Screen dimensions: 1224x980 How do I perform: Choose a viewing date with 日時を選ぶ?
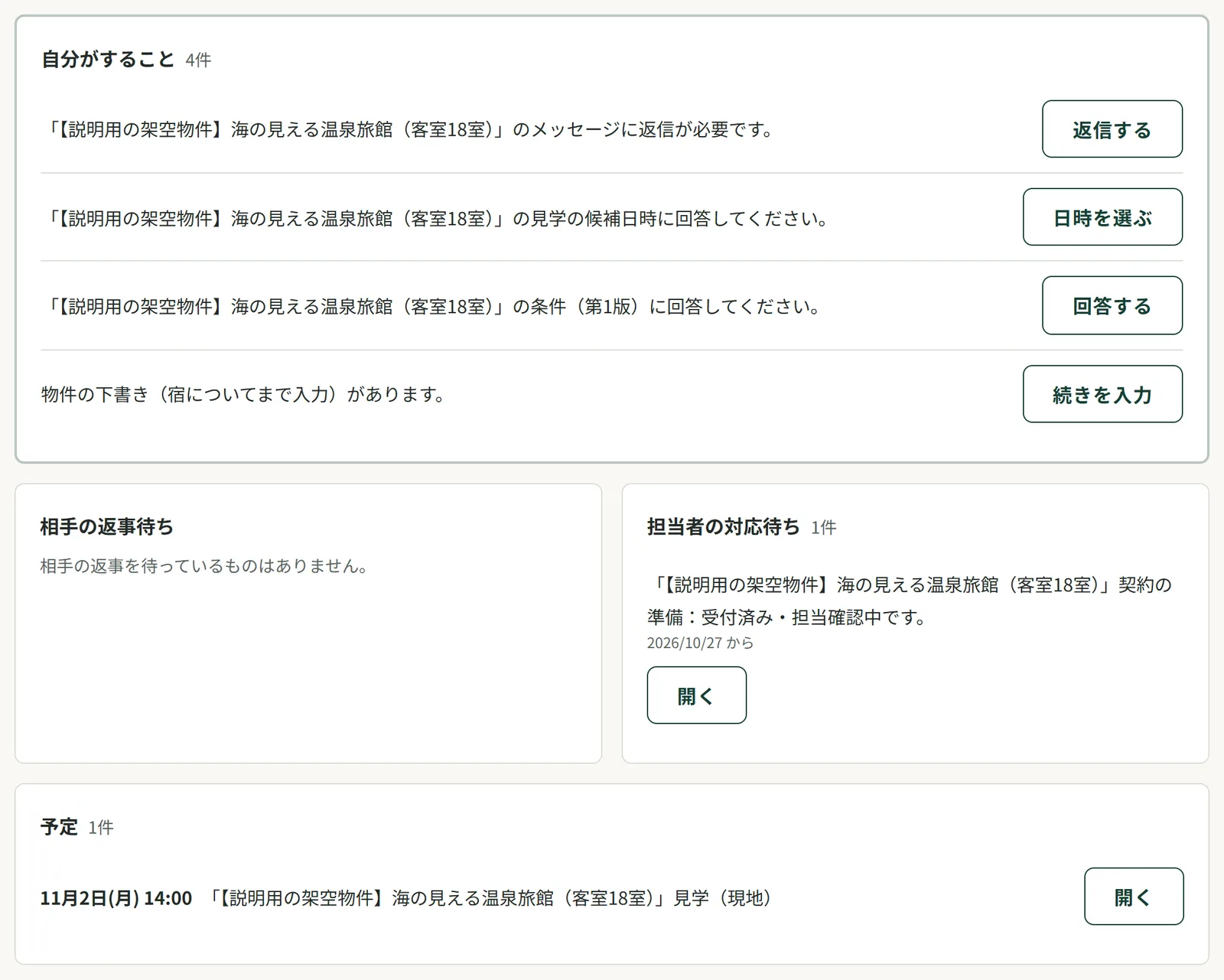pyautogui.click(x=1102, y=217)
